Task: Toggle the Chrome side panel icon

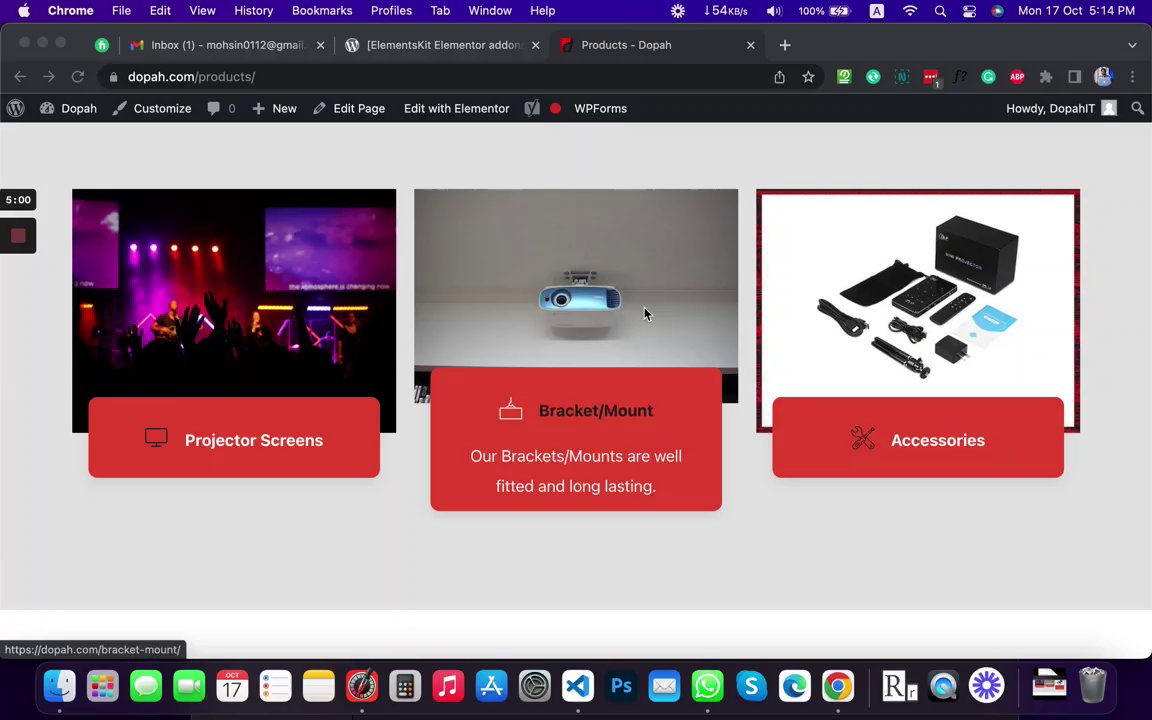Action: pos(1074,76)
